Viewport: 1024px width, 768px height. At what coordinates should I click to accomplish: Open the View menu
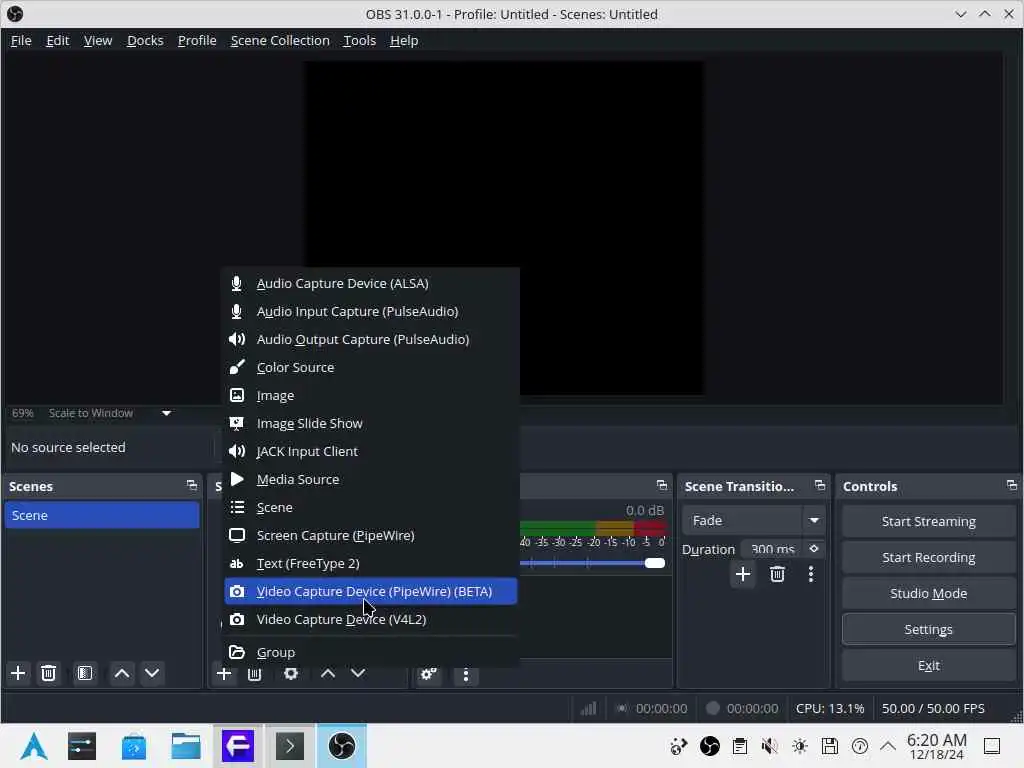pos(98,40)
